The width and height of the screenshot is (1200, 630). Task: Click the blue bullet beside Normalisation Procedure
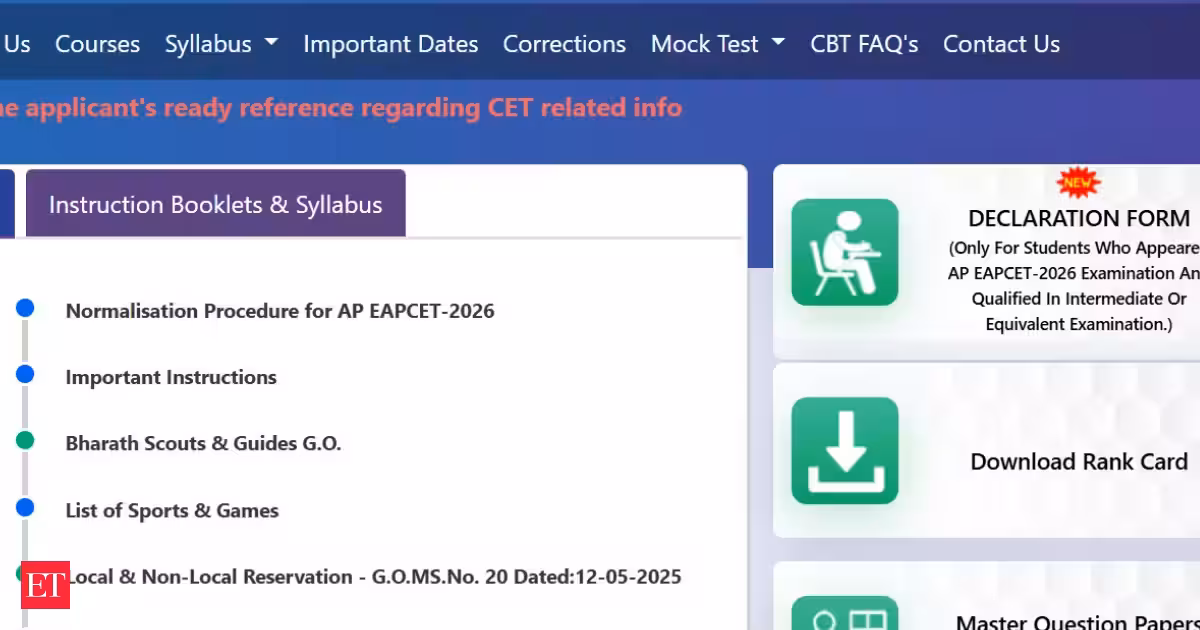[25, 308]
